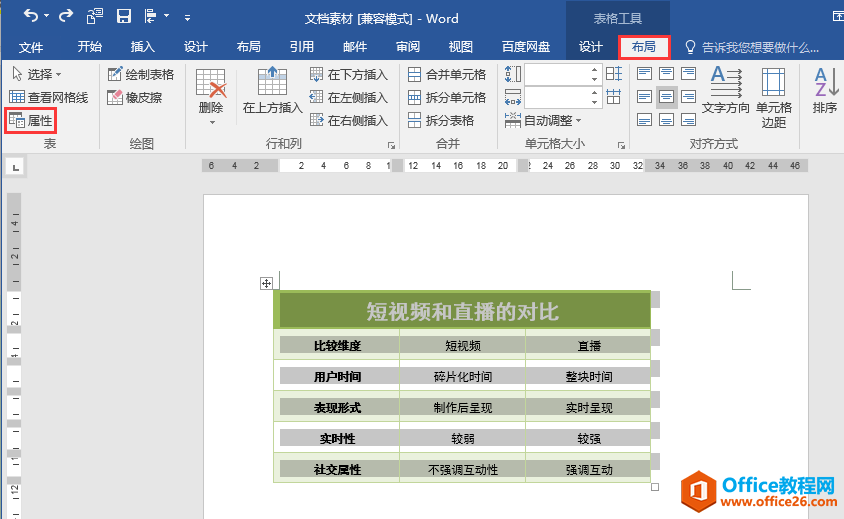Click the column width input field
844x519 pixels.
tap(557, 98)
